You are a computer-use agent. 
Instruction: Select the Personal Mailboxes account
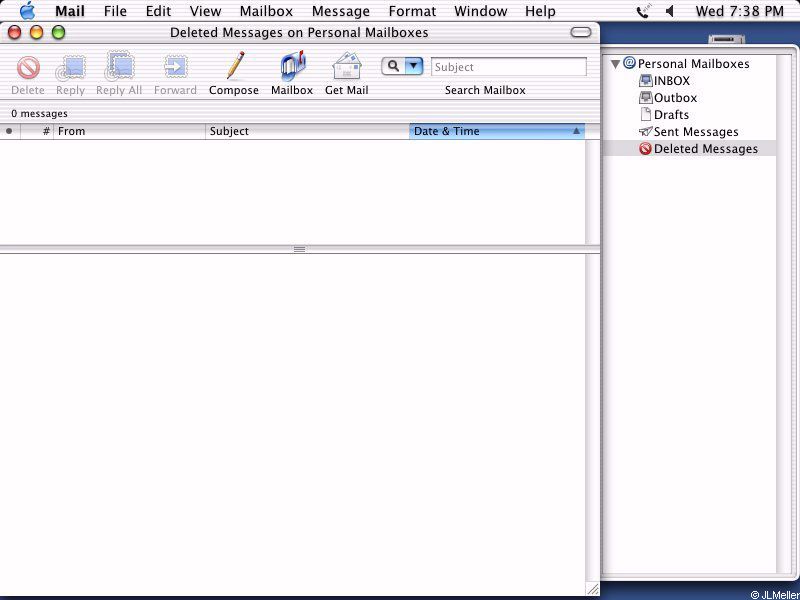pyautogui.click(x=686, y=64)
